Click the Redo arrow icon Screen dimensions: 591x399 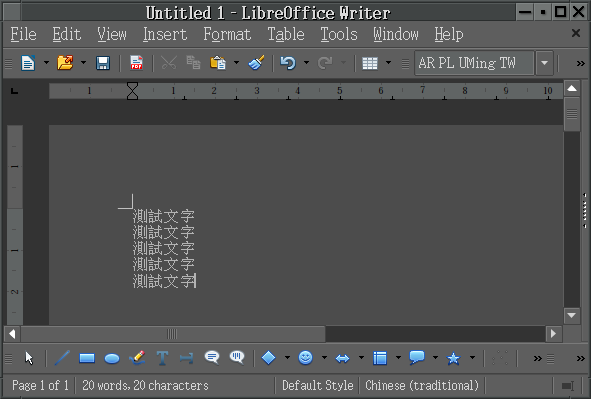pos(325,63)
